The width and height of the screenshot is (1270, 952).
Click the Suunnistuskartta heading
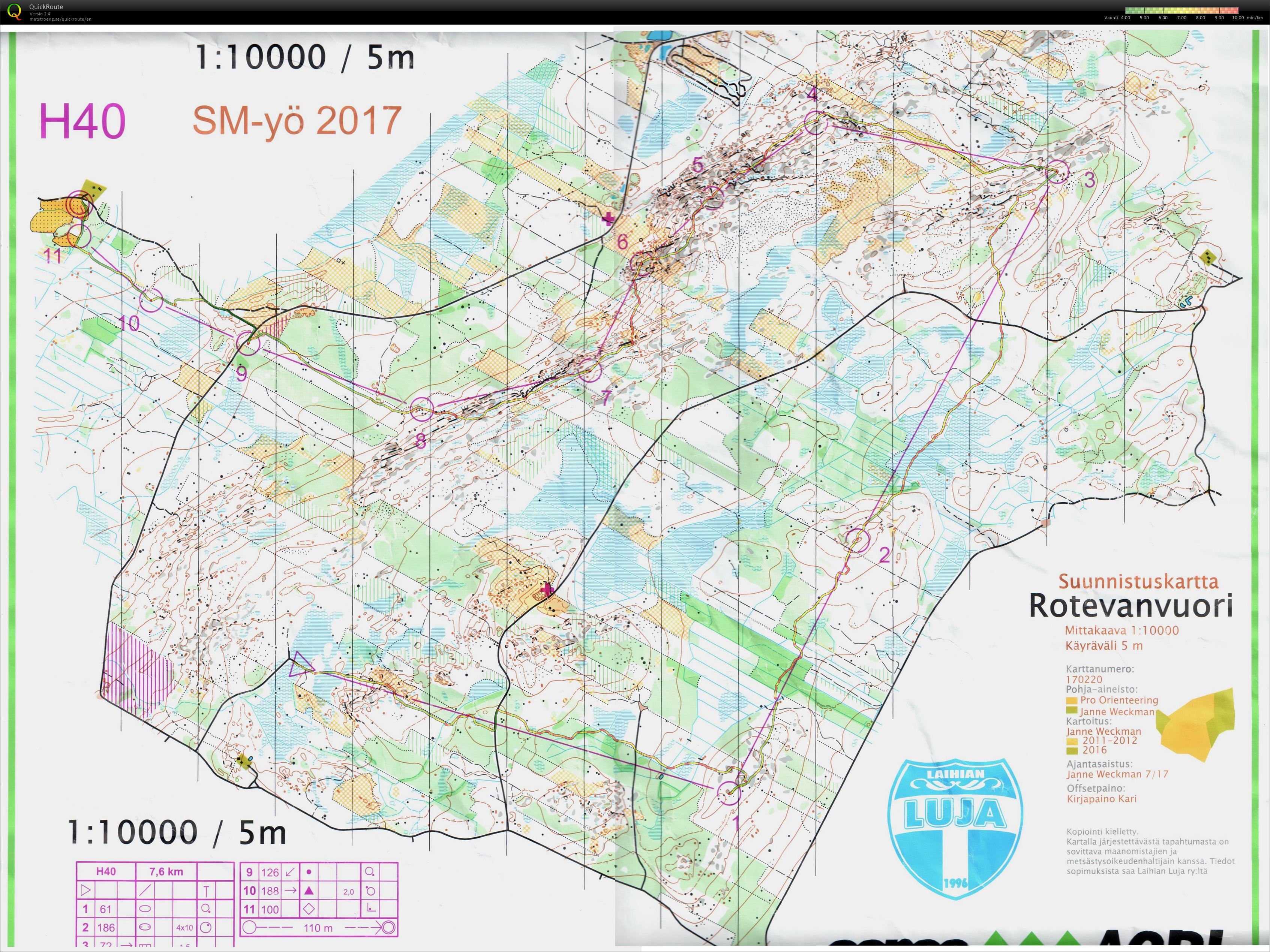click(x=1138, y=581)
